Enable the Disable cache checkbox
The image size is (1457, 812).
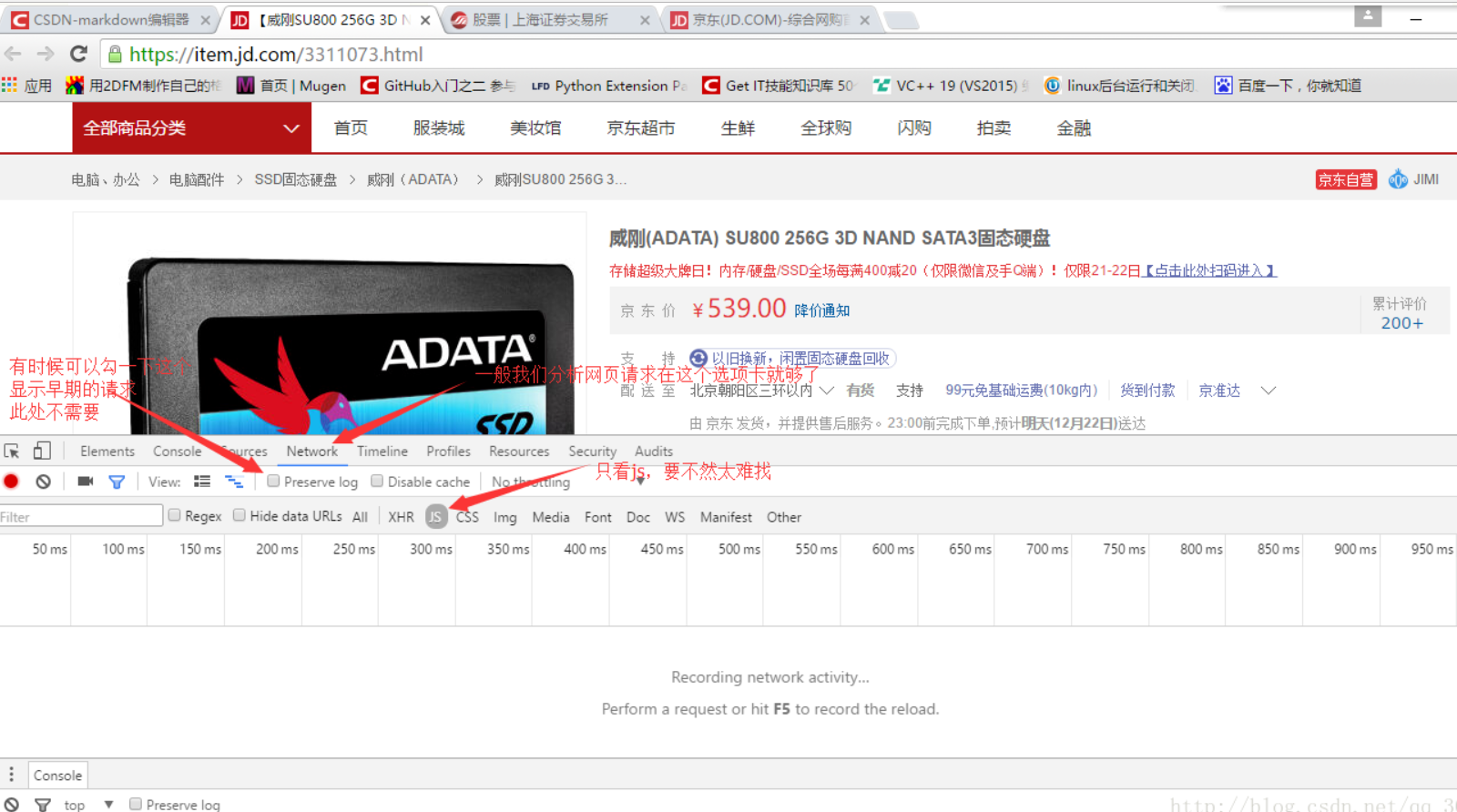click(377, 482)
